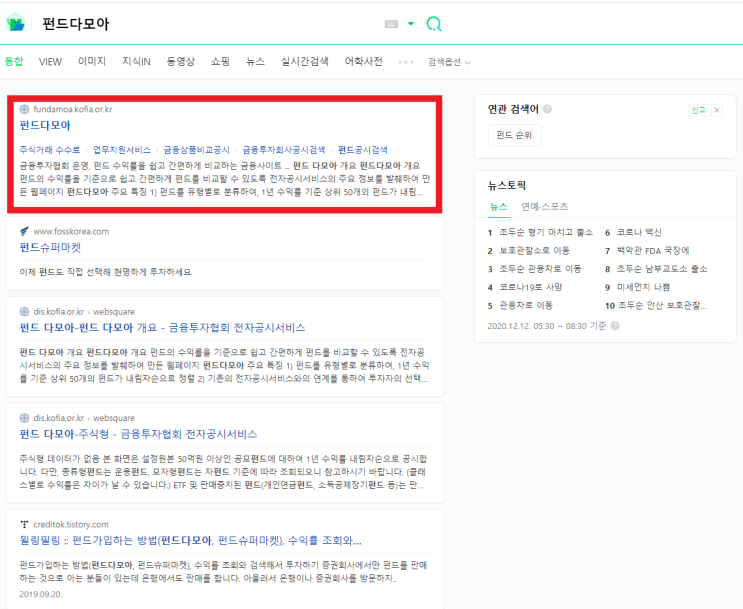This screenshot has width=743, height=609.
Task: Open news topic 코로나 백신
Action: click(x=639, y=232)
